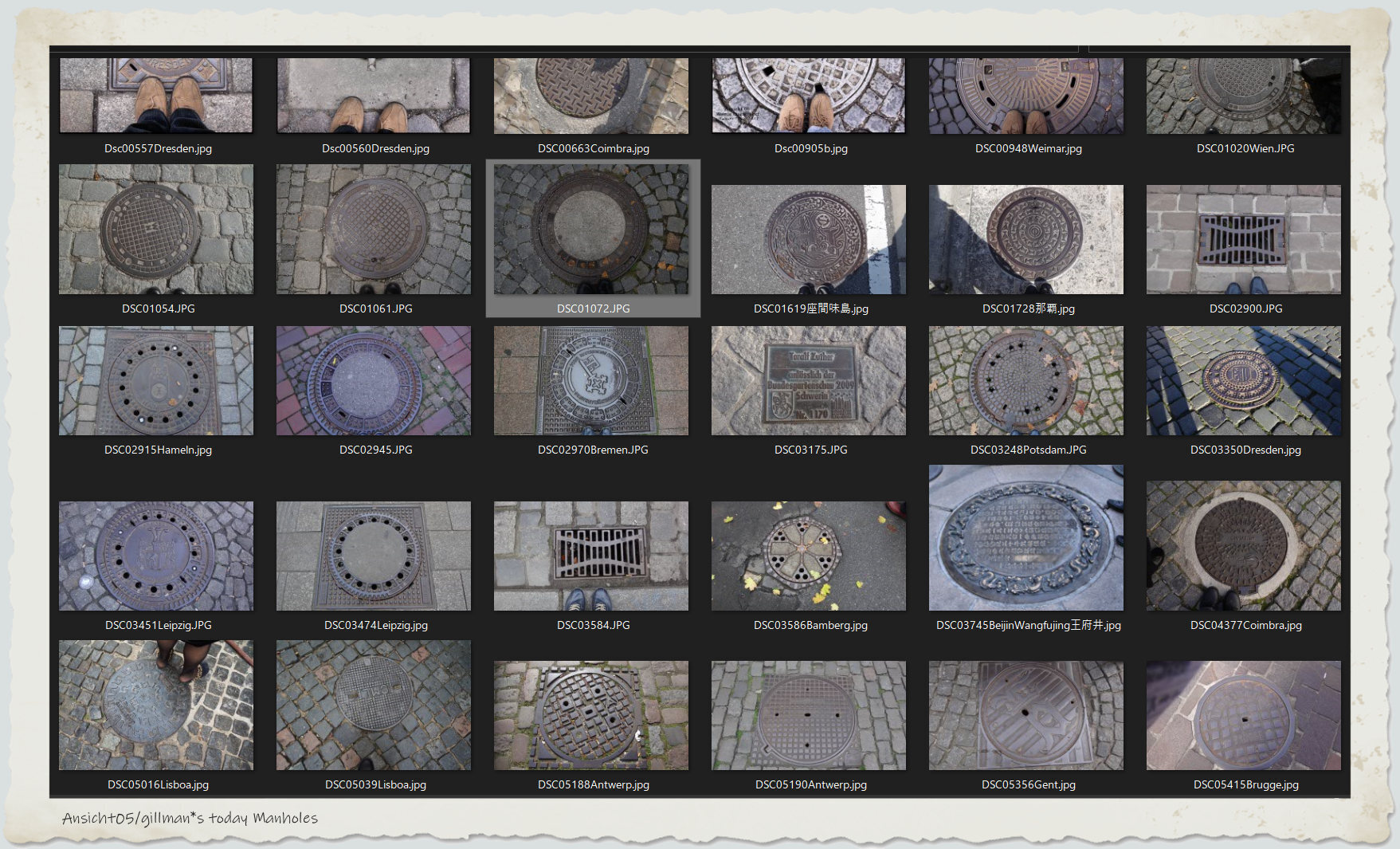Click file name 'DSC05356Gent.jpg'
Screen dimensions: 1400x849
coord(1028,784)
